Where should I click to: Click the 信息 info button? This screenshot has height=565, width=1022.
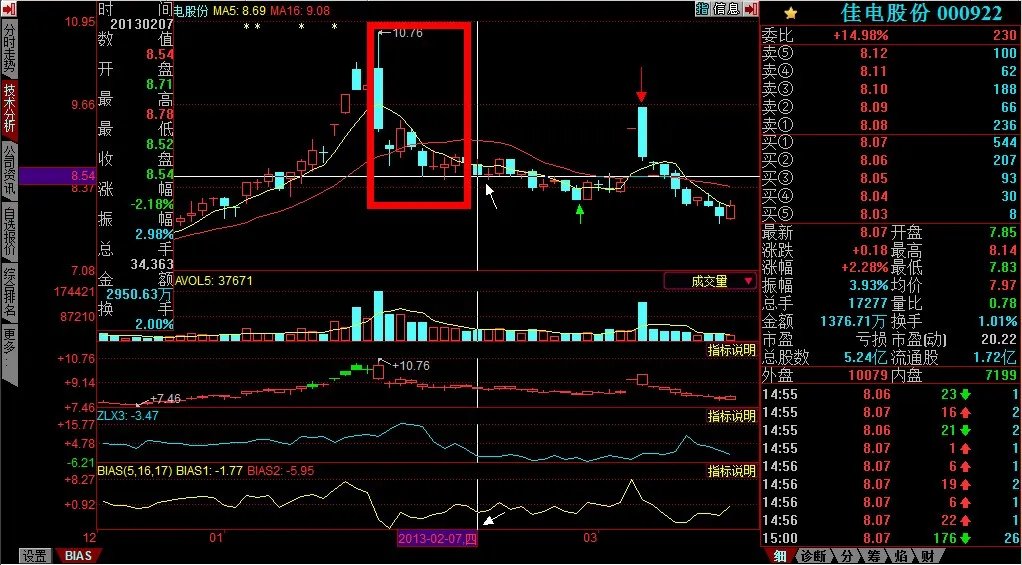click(x=726, y=9)
